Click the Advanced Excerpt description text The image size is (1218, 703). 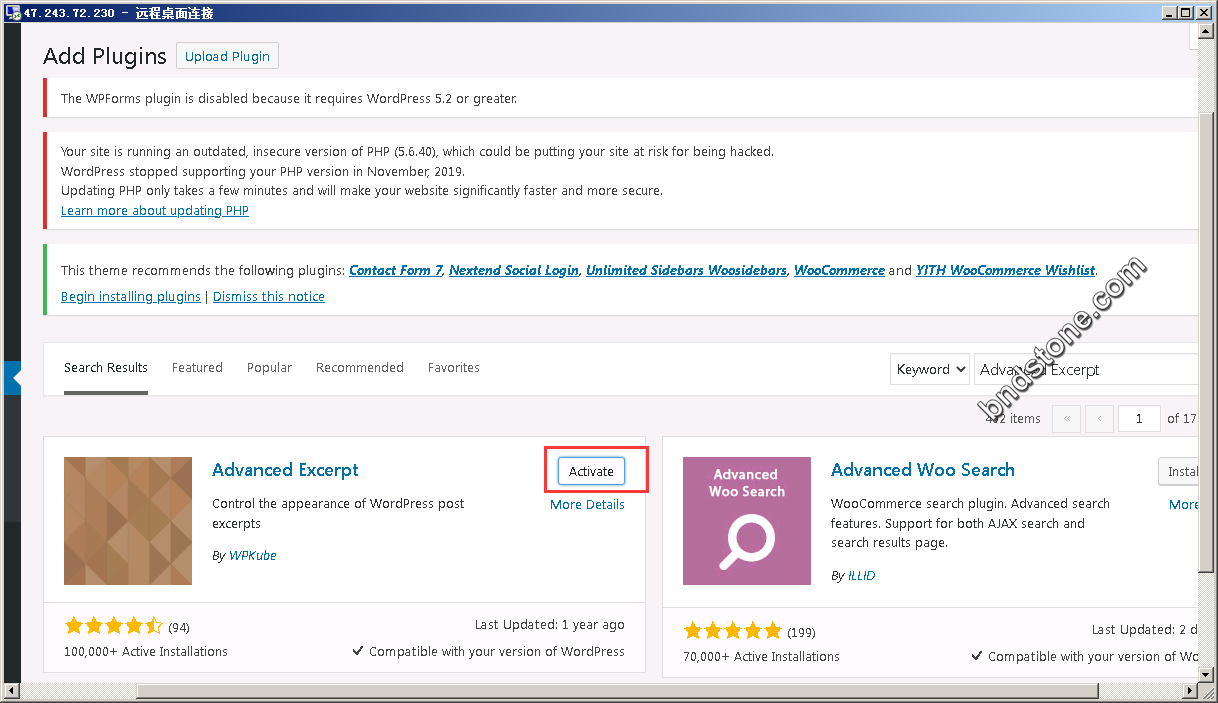[x=338, y=514]
